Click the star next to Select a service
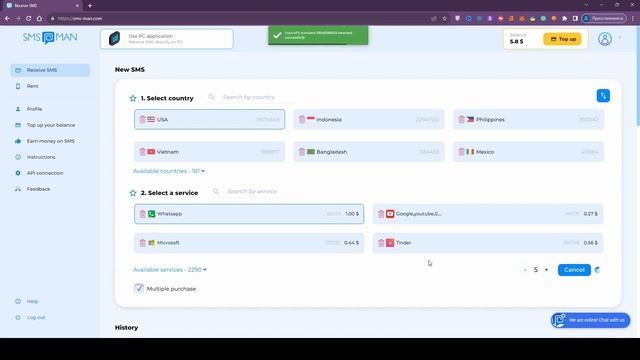The height and width of the screenshot is (360, 640). (x=133, y=193)
